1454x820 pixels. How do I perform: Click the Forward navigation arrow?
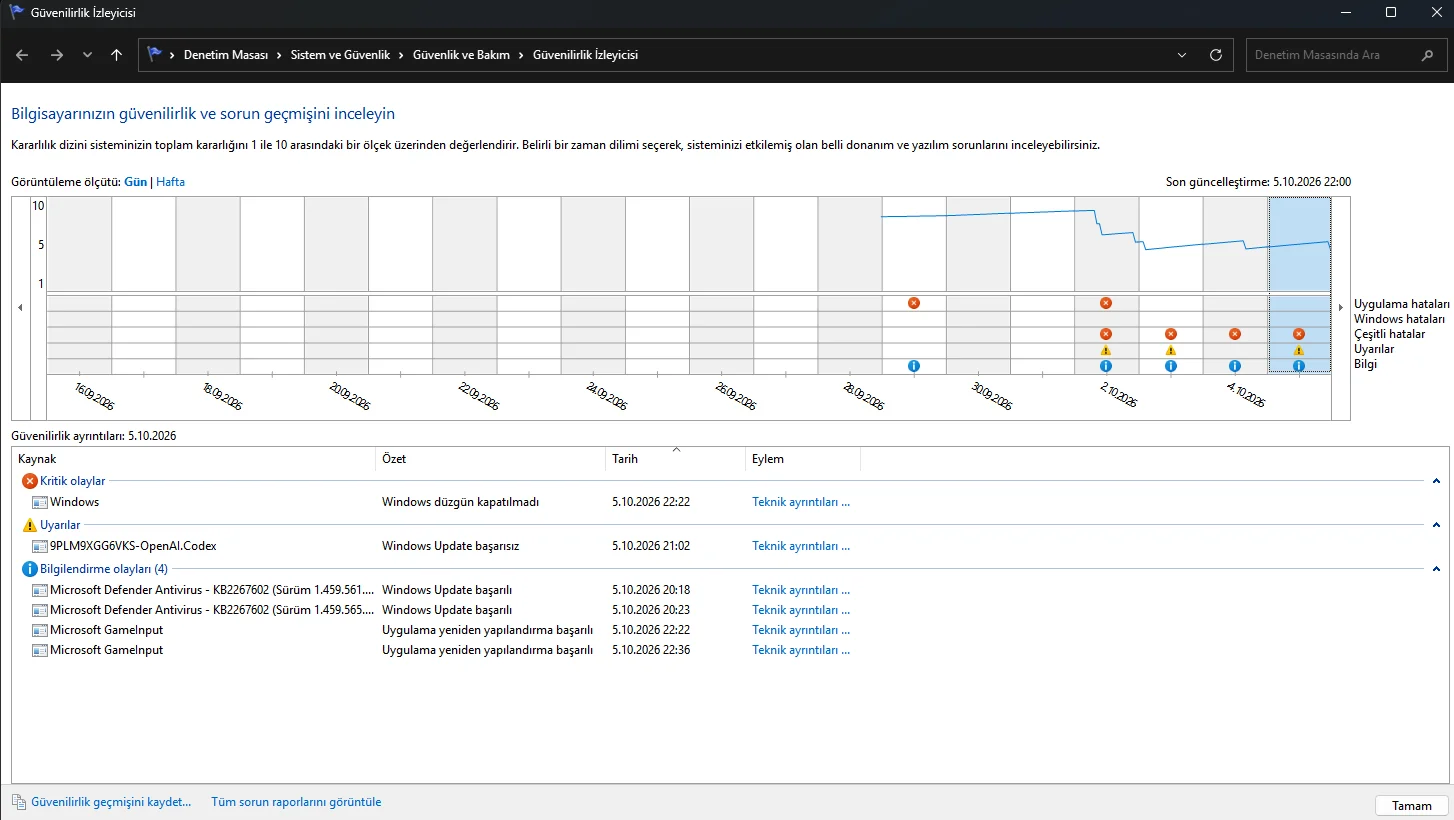(57, 55)
